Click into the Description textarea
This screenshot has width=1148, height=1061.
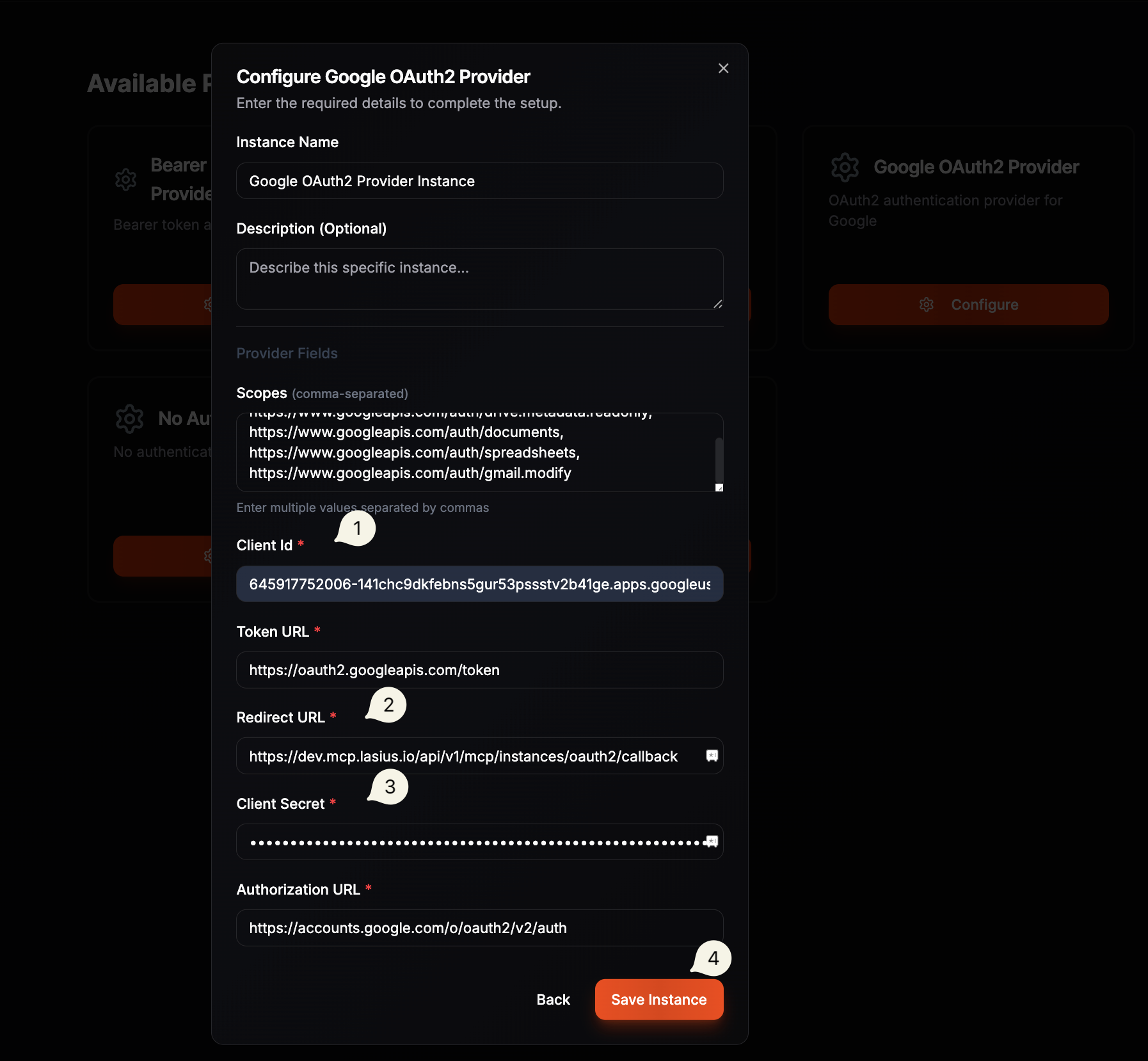point(479,279)
